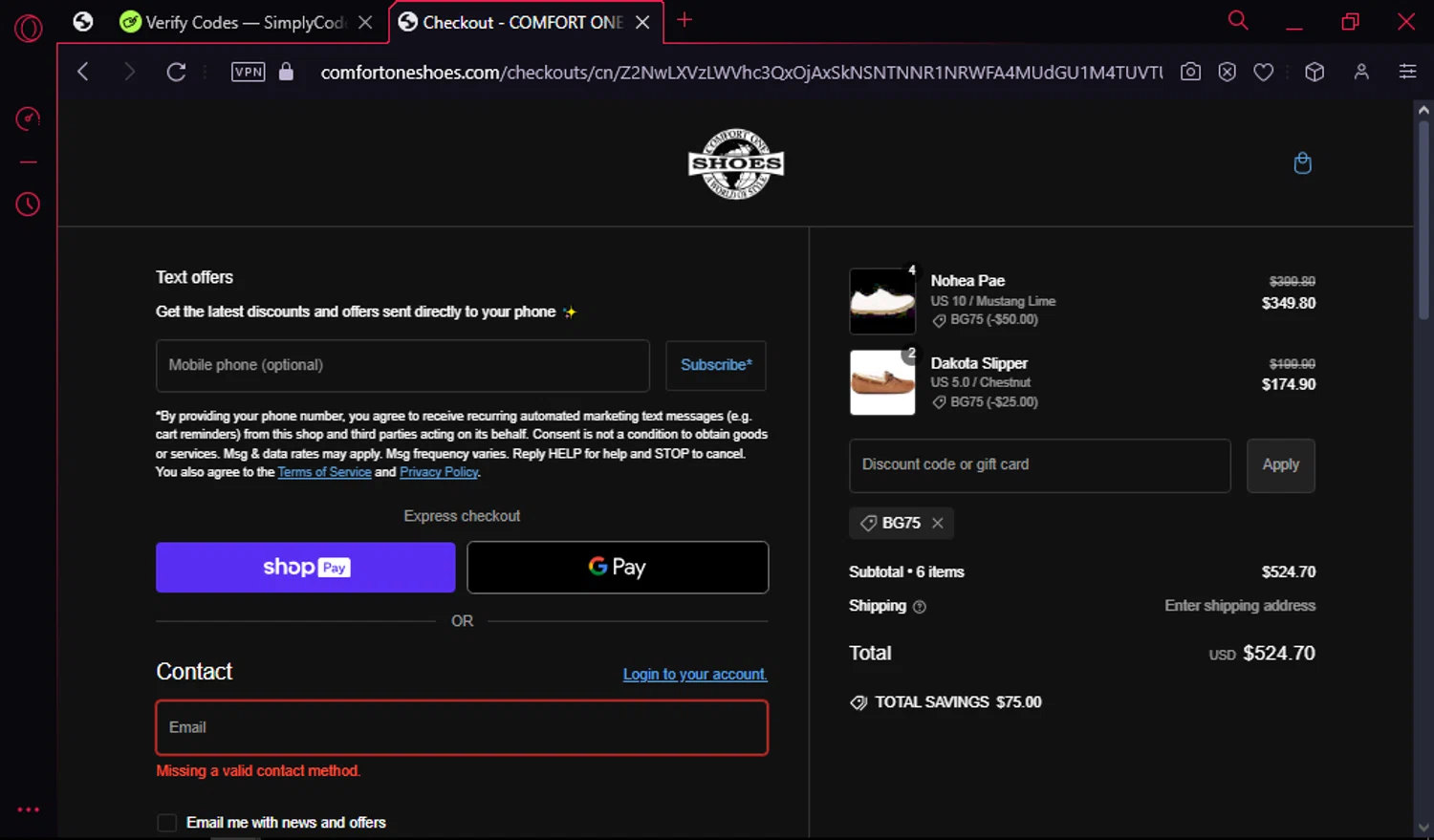Click the tag icon beside TOTAL SAVINGS
The image size is (1434, 840).
pyautogui.click(x=858, y=702)
